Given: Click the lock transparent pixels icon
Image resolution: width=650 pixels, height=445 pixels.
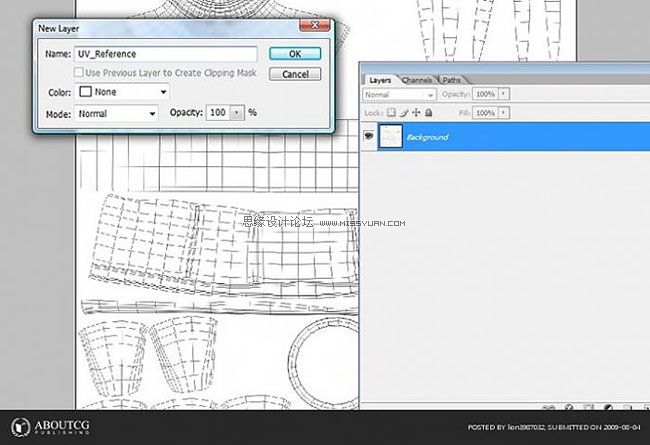Looking at the screenshot, I should tap(391, 114).
